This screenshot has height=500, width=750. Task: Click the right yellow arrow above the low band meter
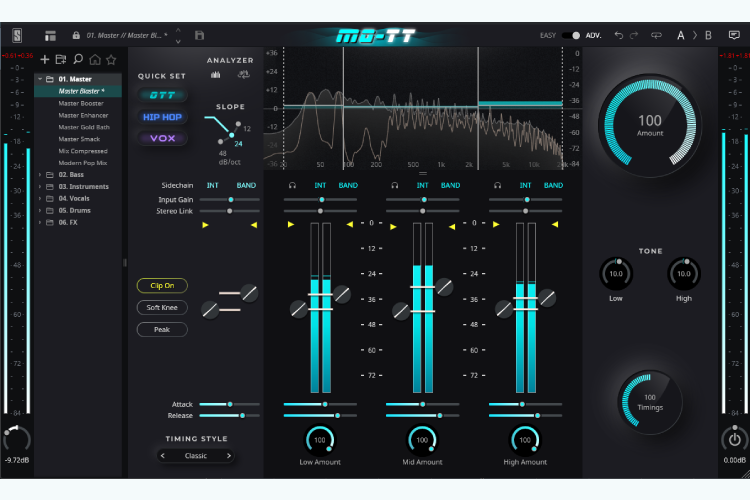(x=350, y=224)
